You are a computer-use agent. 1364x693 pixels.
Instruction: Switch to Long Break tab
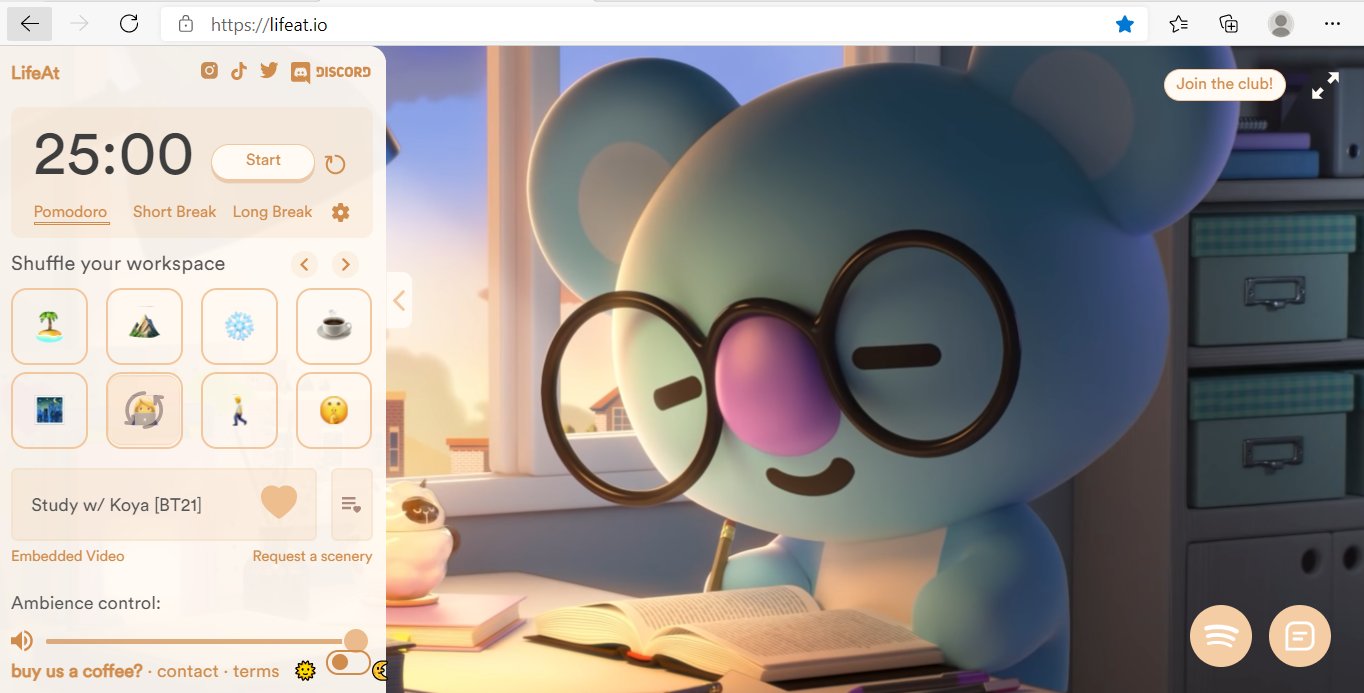[x=273, y=212]
